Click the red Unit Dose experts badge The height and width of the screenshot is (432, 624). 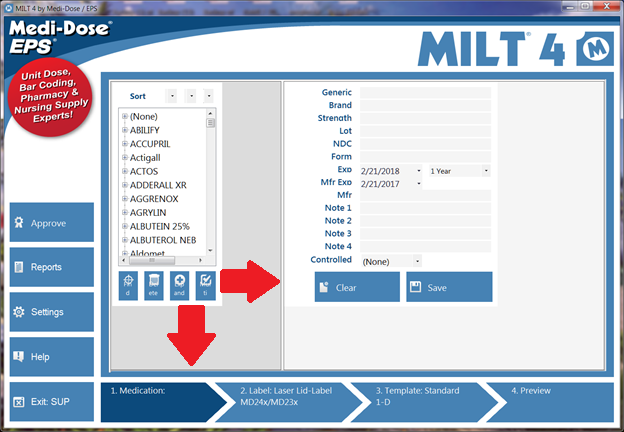(x=50, y=97)
